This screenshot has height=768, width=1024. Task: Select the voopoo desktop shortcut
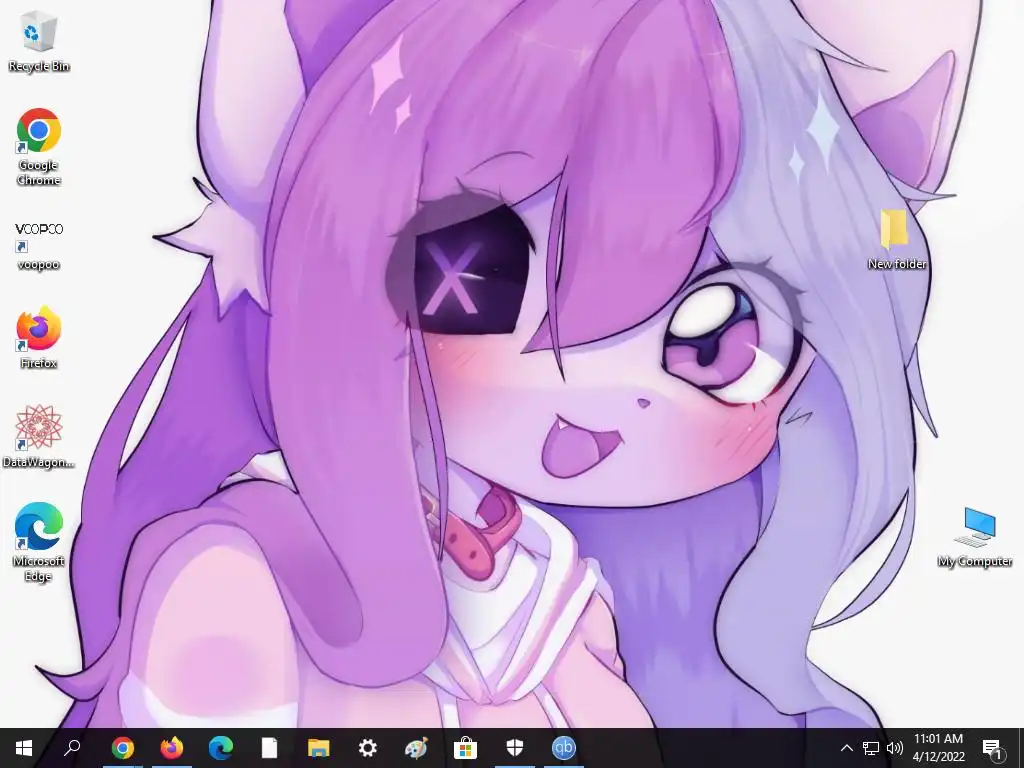(39, 246)
